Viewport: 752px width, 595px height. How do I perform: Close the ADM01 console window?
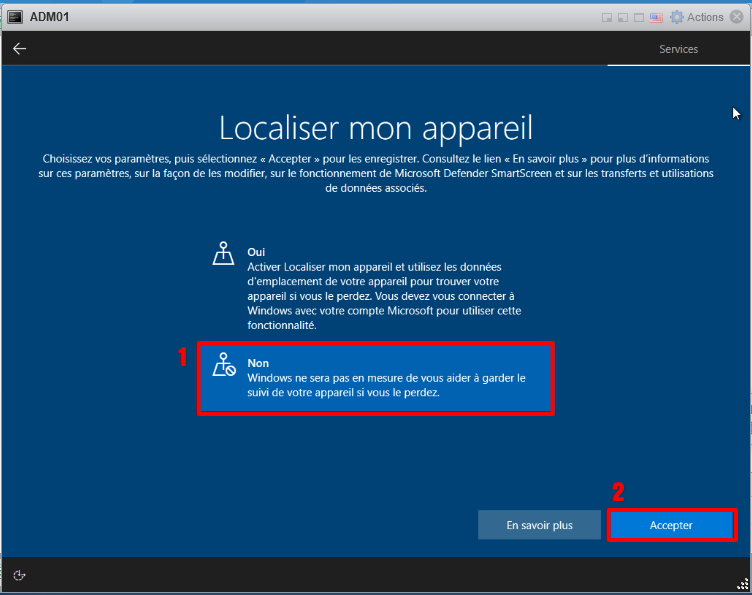739,17
